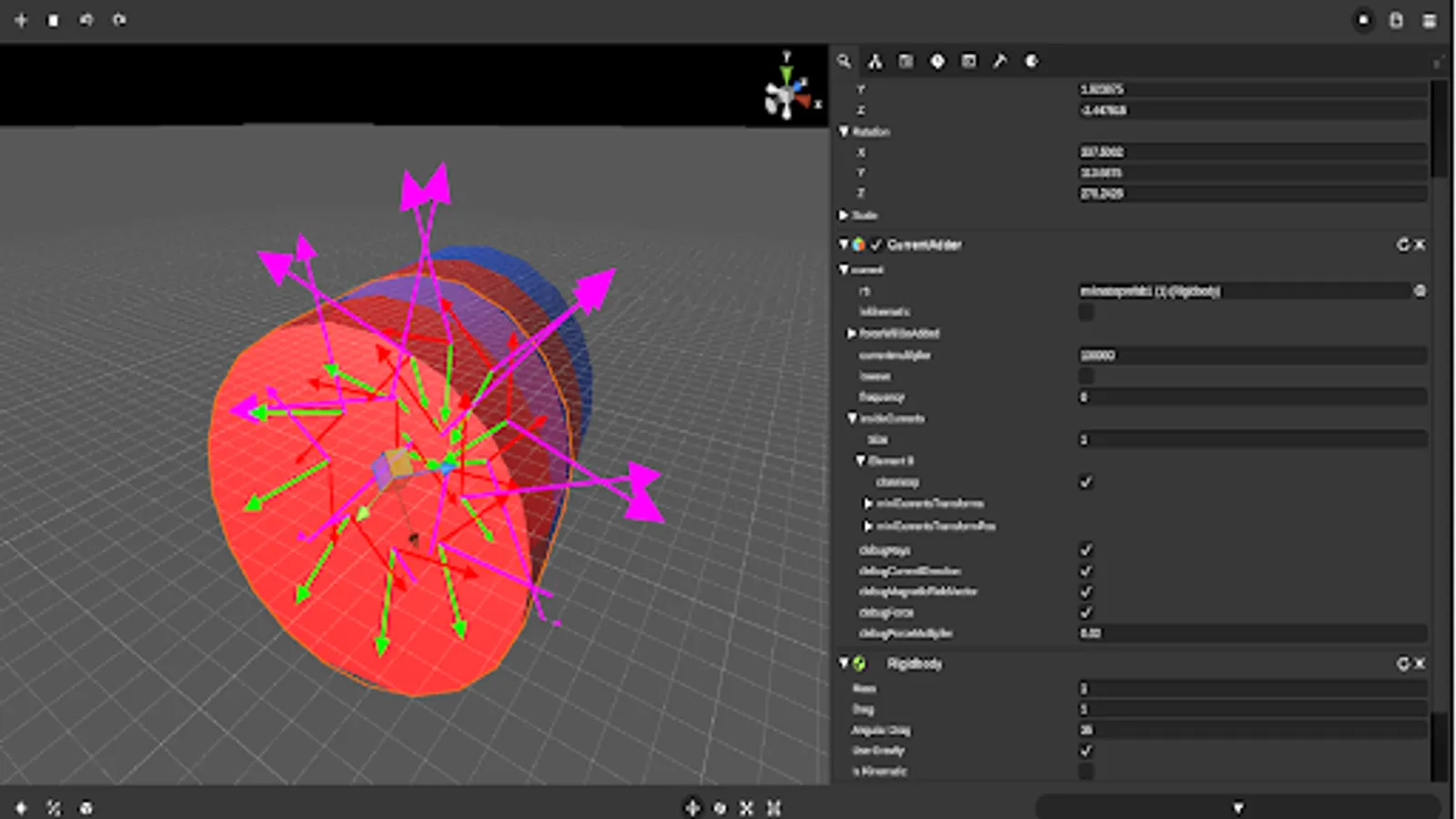Image resolution: width=1456 pixels, height=819 pixels.
Task: Click the percent-style icon in the bottom-left bar
Action: pos(54,807)
